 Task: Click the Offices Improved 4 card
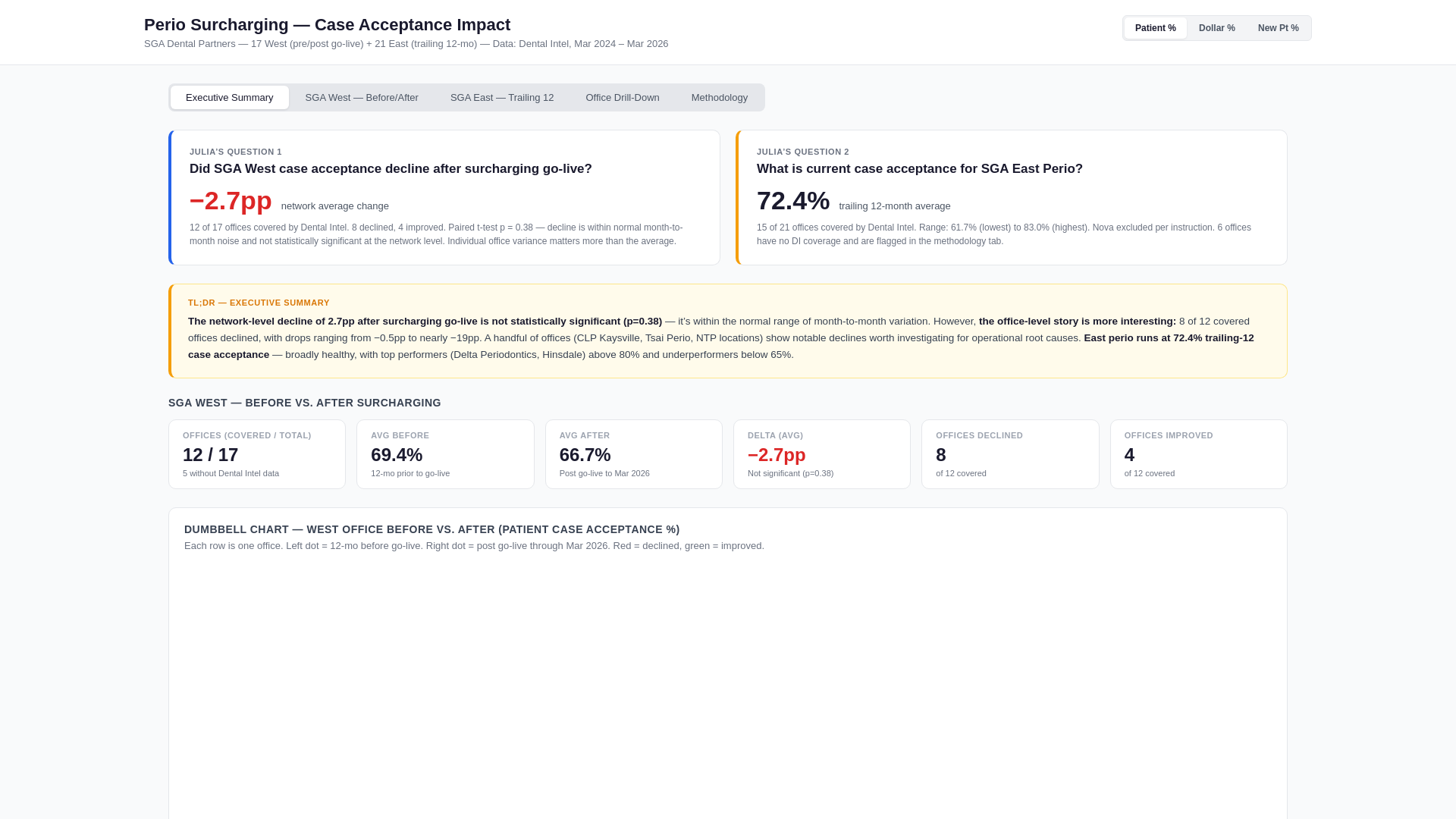1199,454
